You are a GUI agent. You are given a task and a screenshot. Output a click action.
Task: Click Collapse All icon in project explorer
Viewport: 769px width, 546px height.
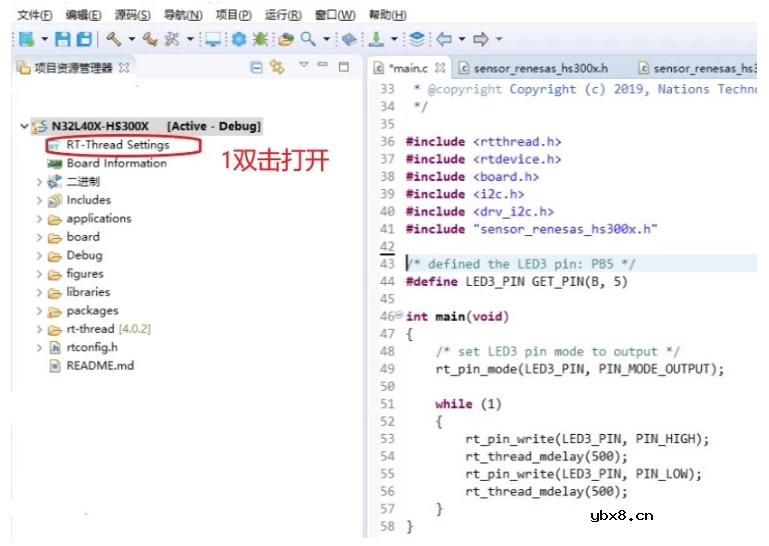pyautogui.click(x=256, y=67)
